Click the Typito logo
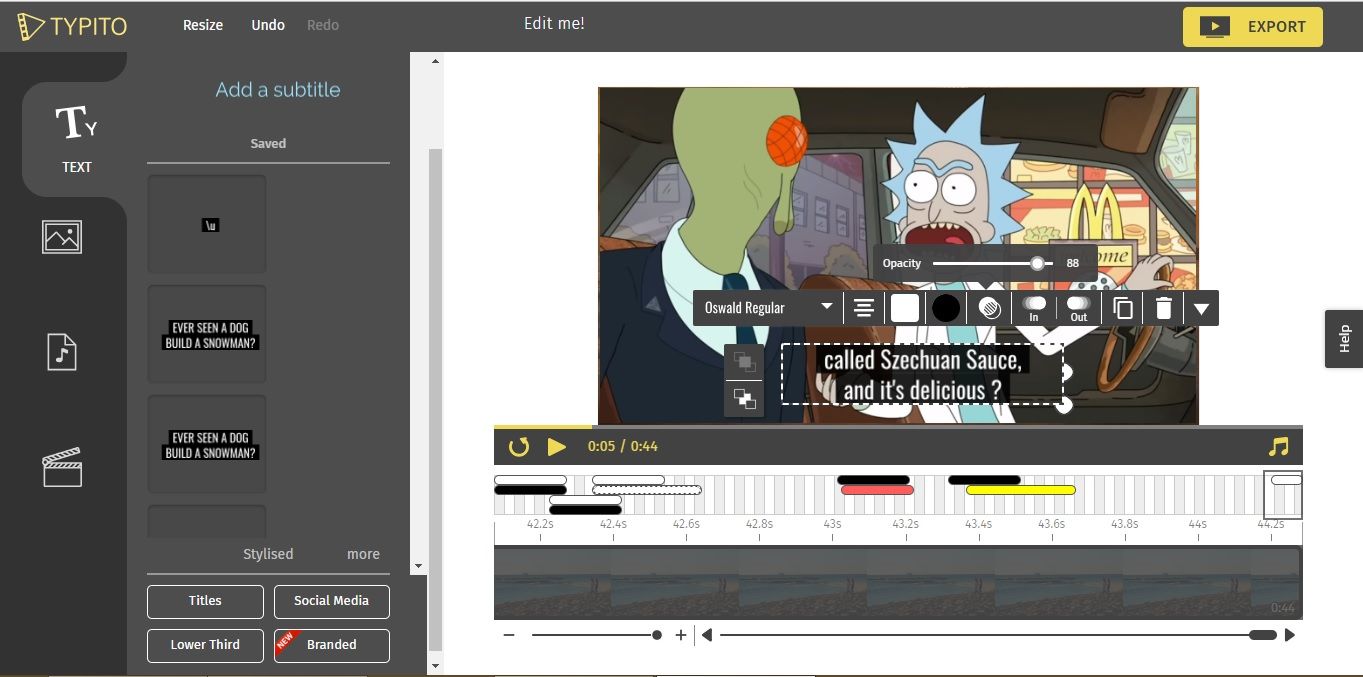The width and height of the screenshot is (1363, 677). (x=72, y=27)
